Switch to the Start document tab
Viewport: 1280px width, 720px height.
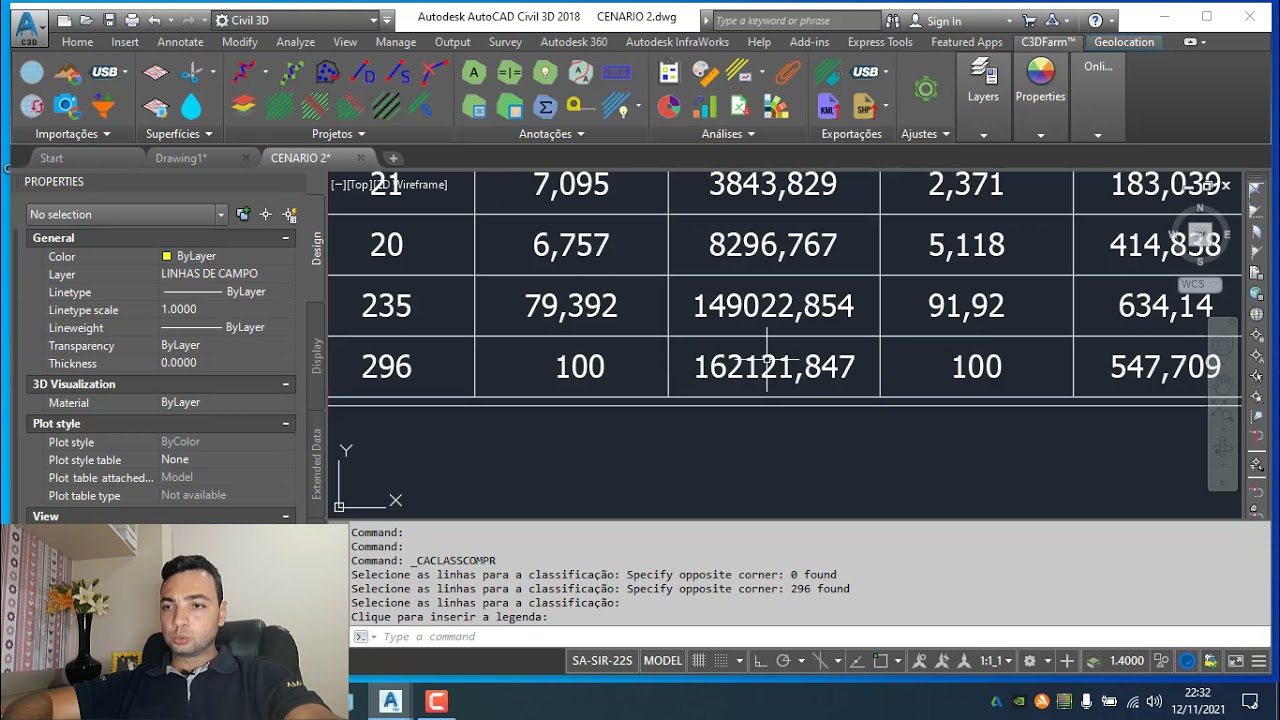(51, 158)
